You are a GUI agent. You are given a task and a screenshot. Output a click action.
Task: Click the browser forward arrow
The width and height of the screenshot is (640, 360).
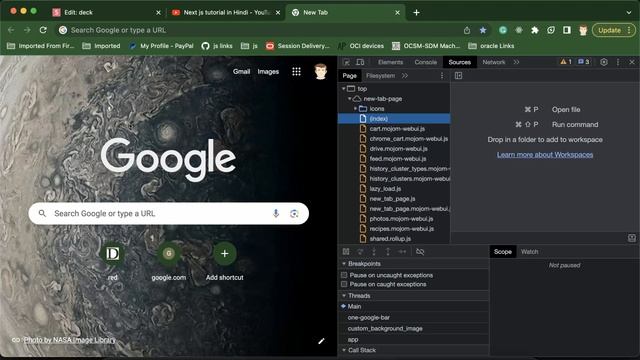(27, 30)
